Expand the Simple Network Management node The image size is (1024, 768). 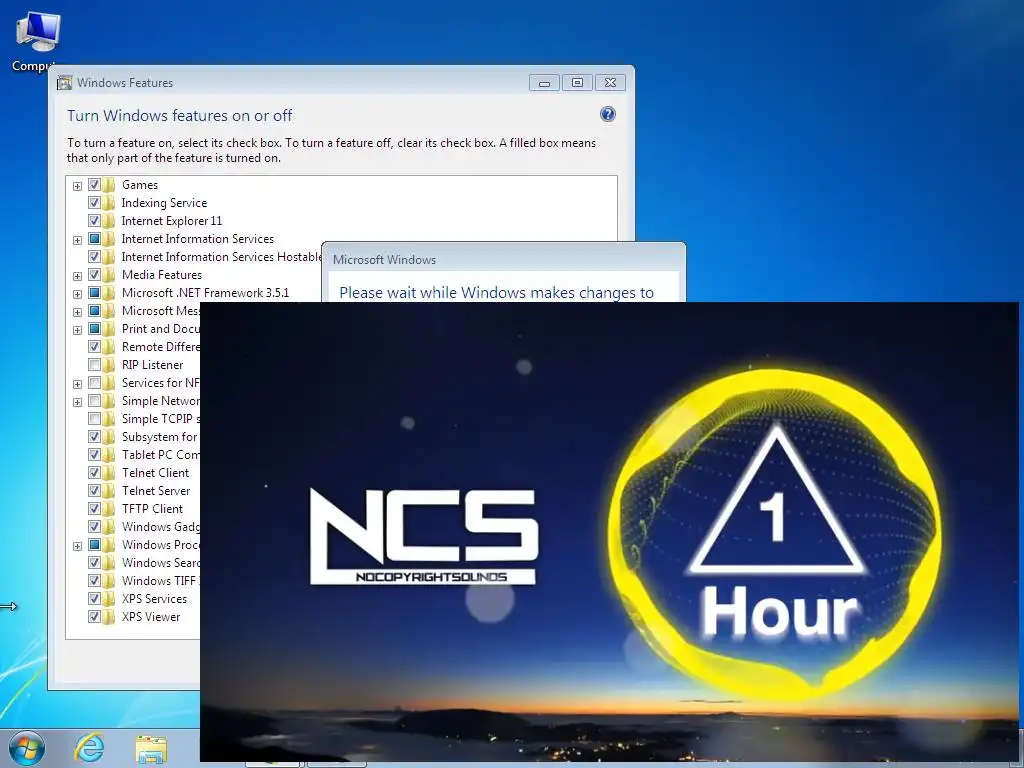coord(77,402)
